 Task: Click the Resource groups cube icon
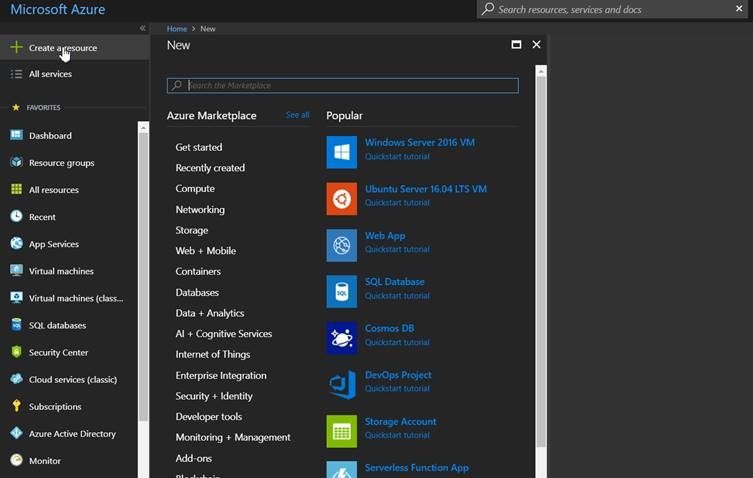tap(16, 162)
